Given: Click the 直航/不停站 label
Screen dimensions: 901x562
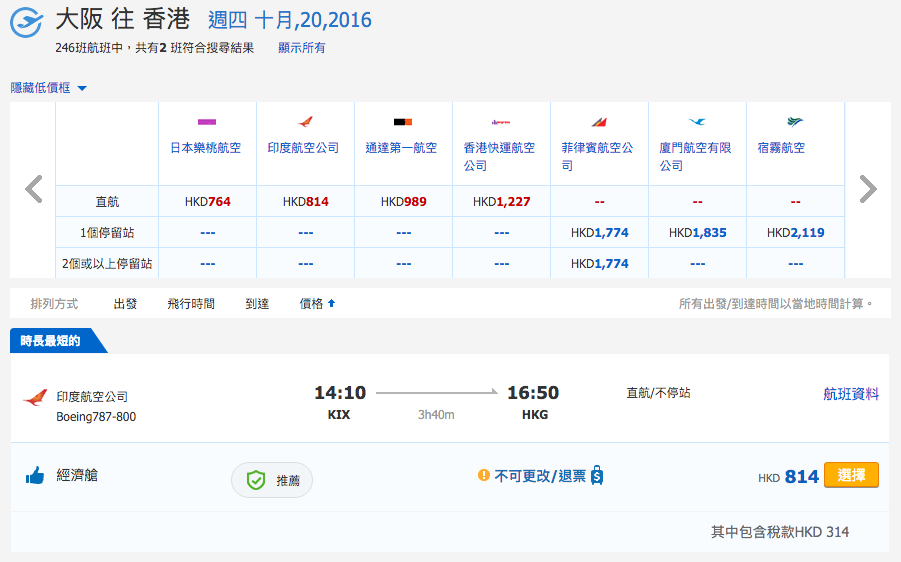Looking at the screenshot, I should (x=659, y=393).
